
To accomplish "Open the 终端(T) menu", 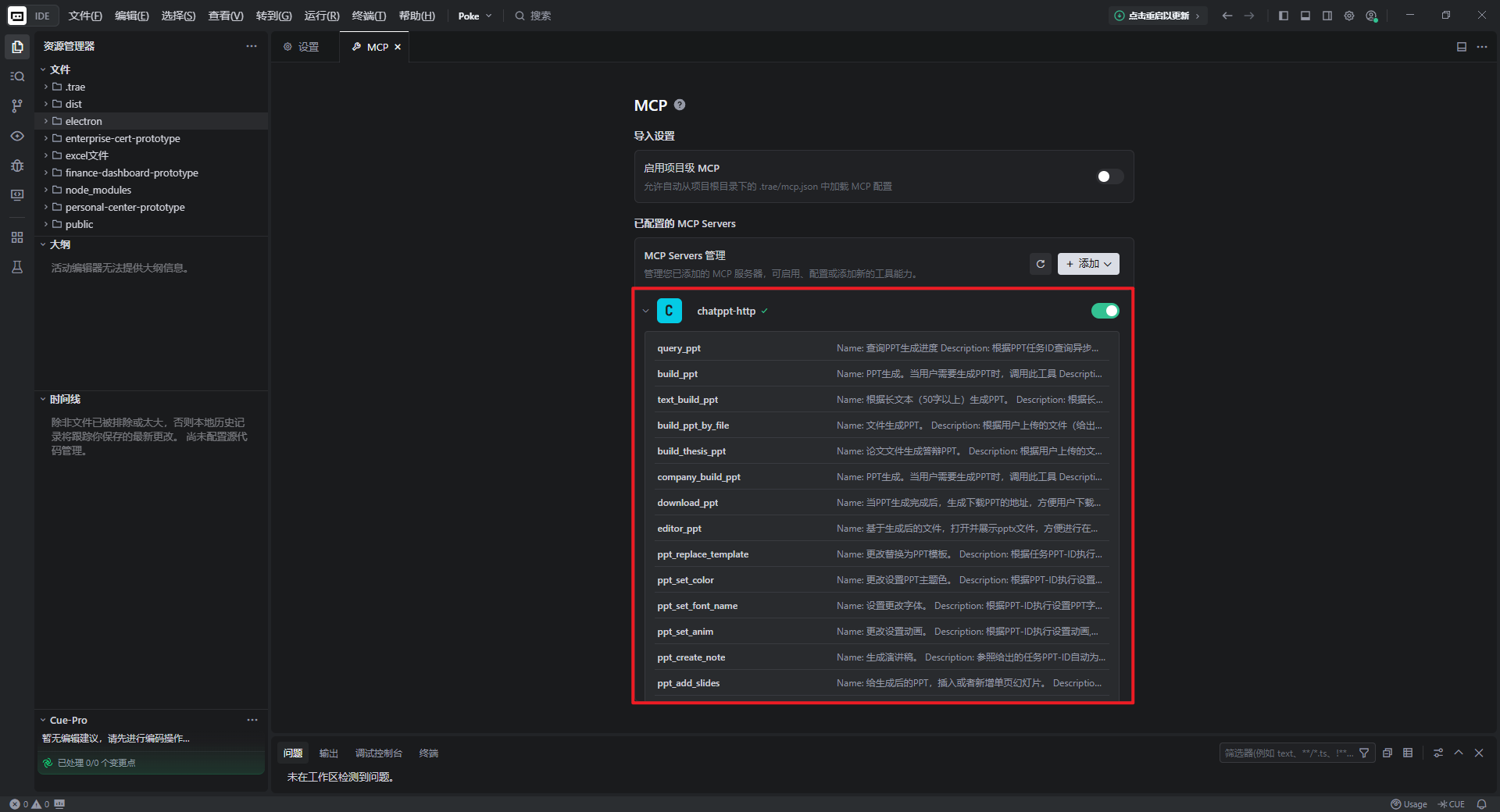I will pyautogui.click(x=369, y=16).
